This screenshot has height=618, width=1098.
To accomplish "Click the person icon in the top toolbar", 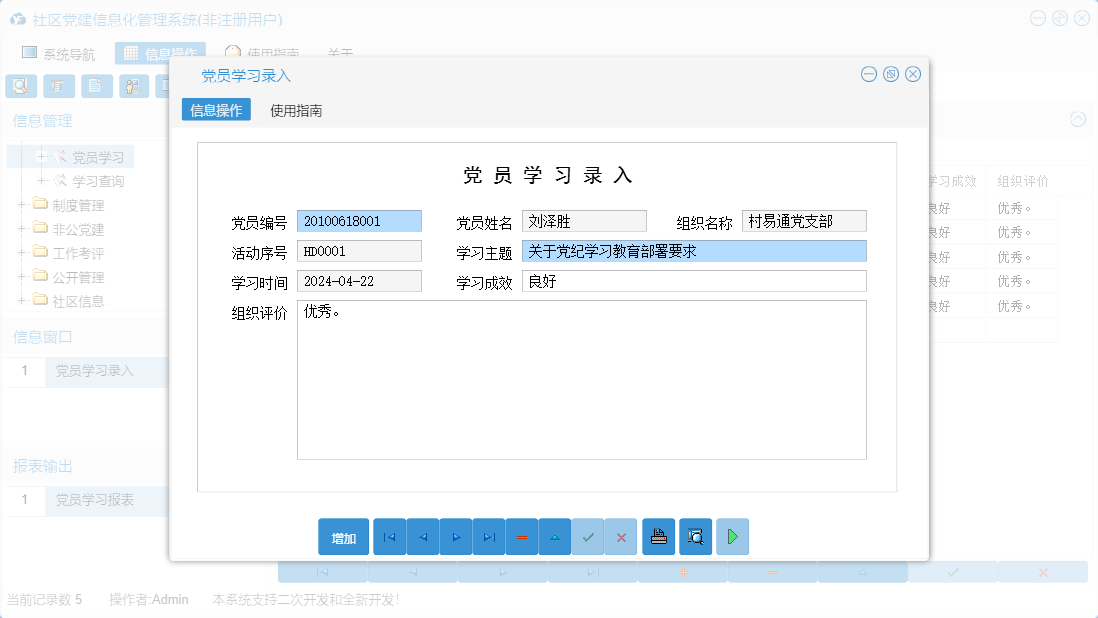I will (x=134, y=86).
